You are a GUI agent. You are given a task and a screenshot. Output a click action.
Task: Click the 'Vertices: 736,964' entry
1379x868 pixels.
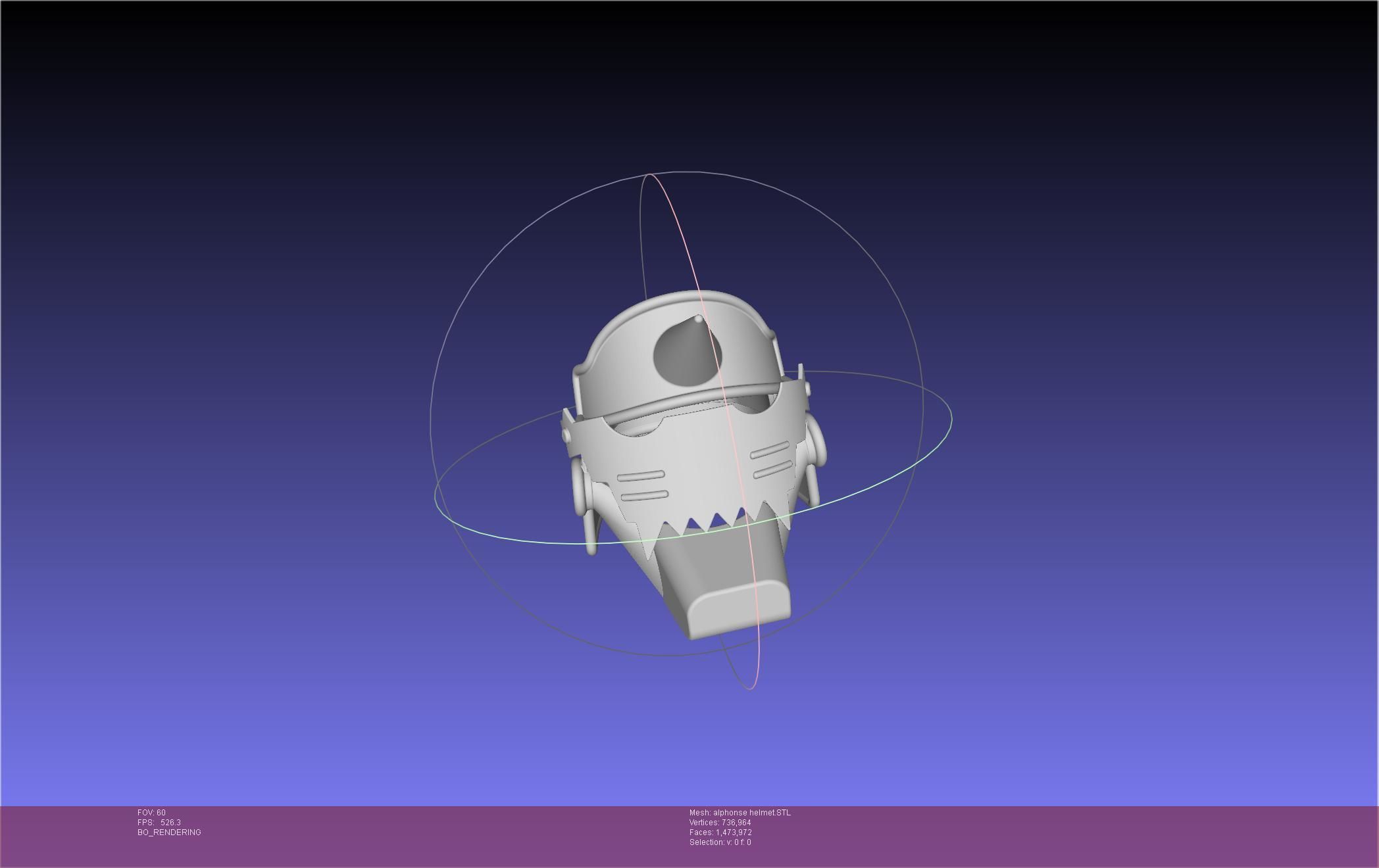click(x=720, y=823)
